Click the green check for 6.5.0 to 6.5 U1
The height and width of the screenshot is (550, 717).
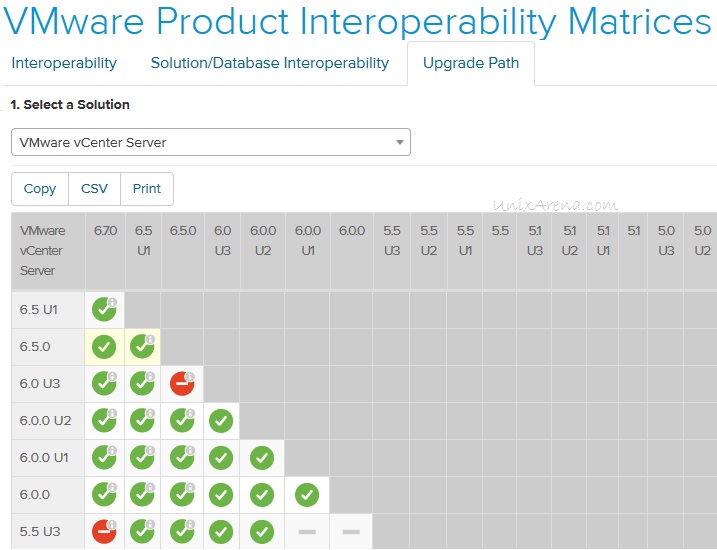pyautogui.click(x=142, y=347)
